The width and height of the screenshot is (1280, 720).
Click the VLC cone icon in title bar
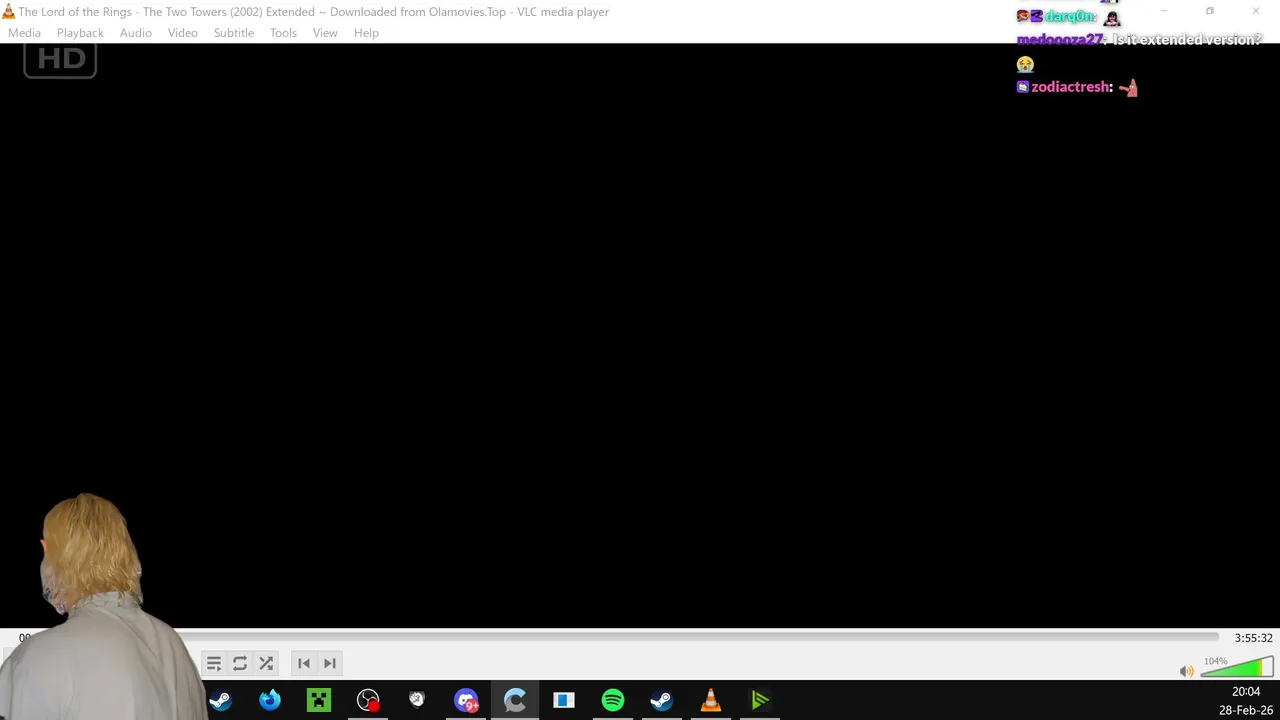8,12
